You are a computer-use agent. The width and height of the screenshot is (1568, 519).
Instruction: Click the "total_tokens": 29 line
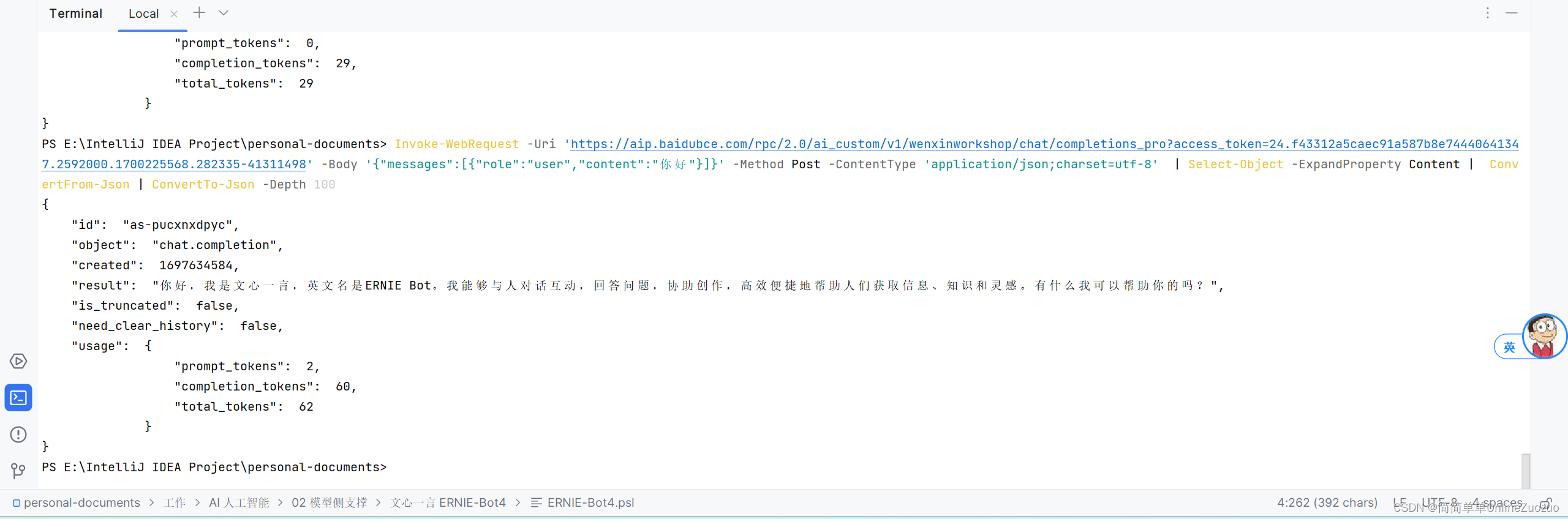[244, 83]
